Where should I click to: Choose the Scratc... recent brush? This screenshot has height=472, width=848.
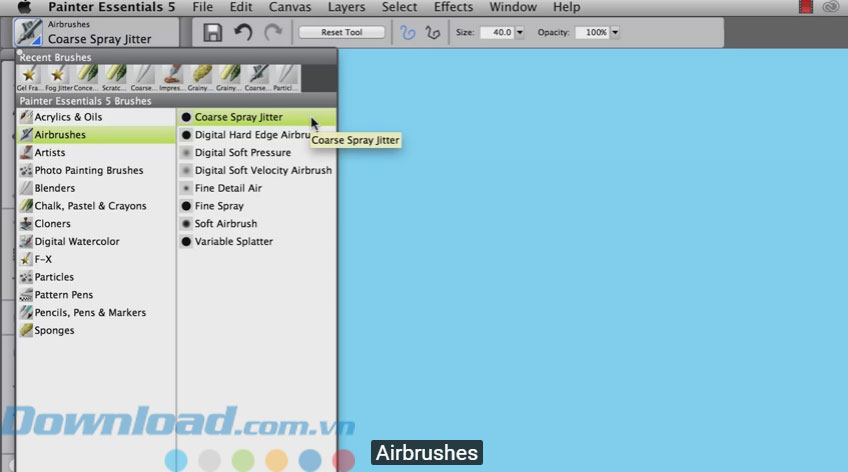(114, 78)
